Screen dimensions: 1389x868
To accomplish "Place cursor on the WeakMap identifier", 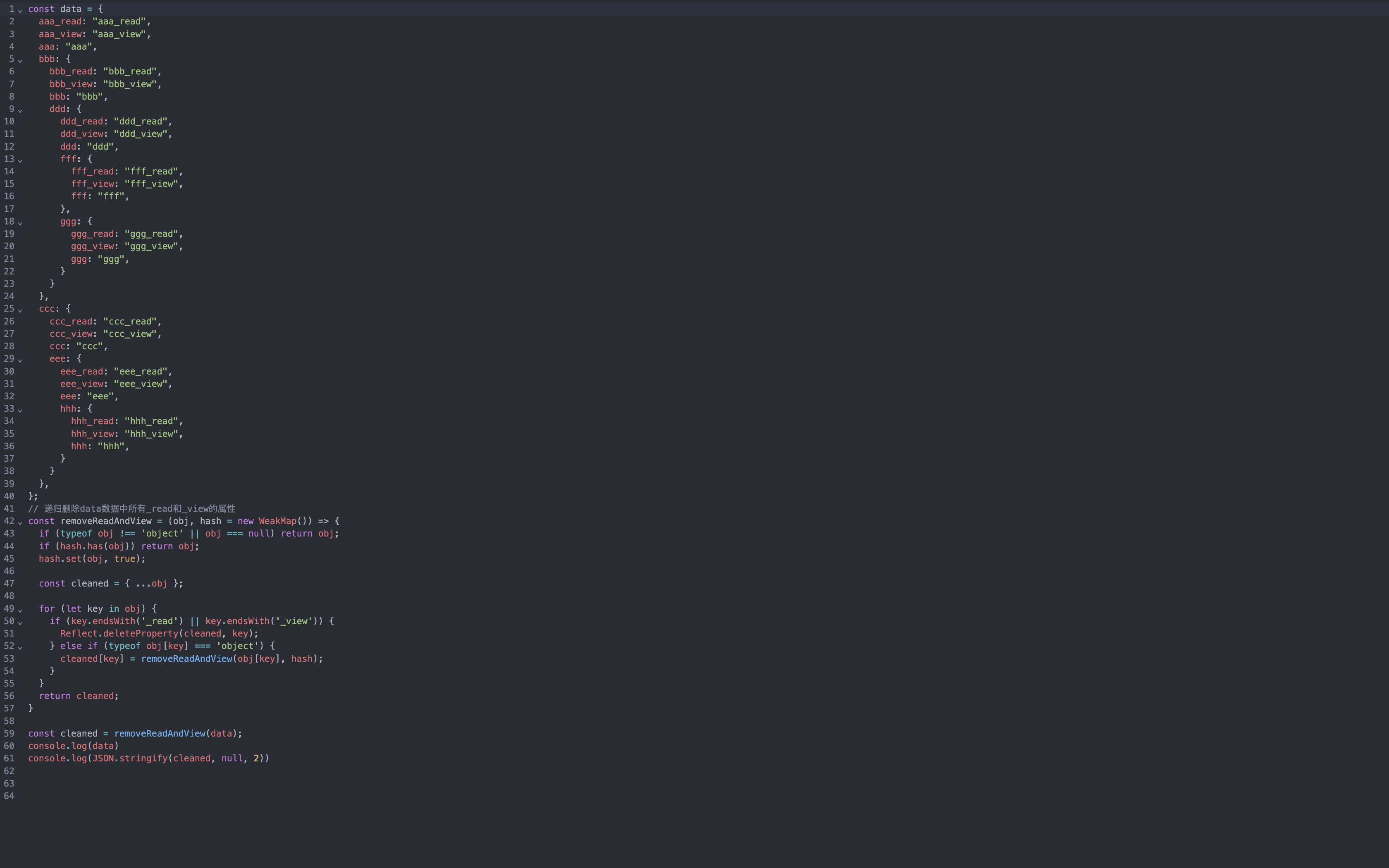I will pyautogui.click(x=277, y=521).
